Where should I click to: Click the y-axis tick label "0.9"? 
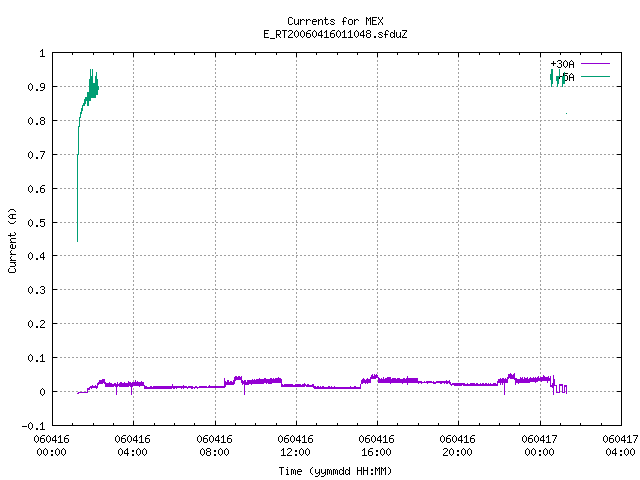[36, 87]
